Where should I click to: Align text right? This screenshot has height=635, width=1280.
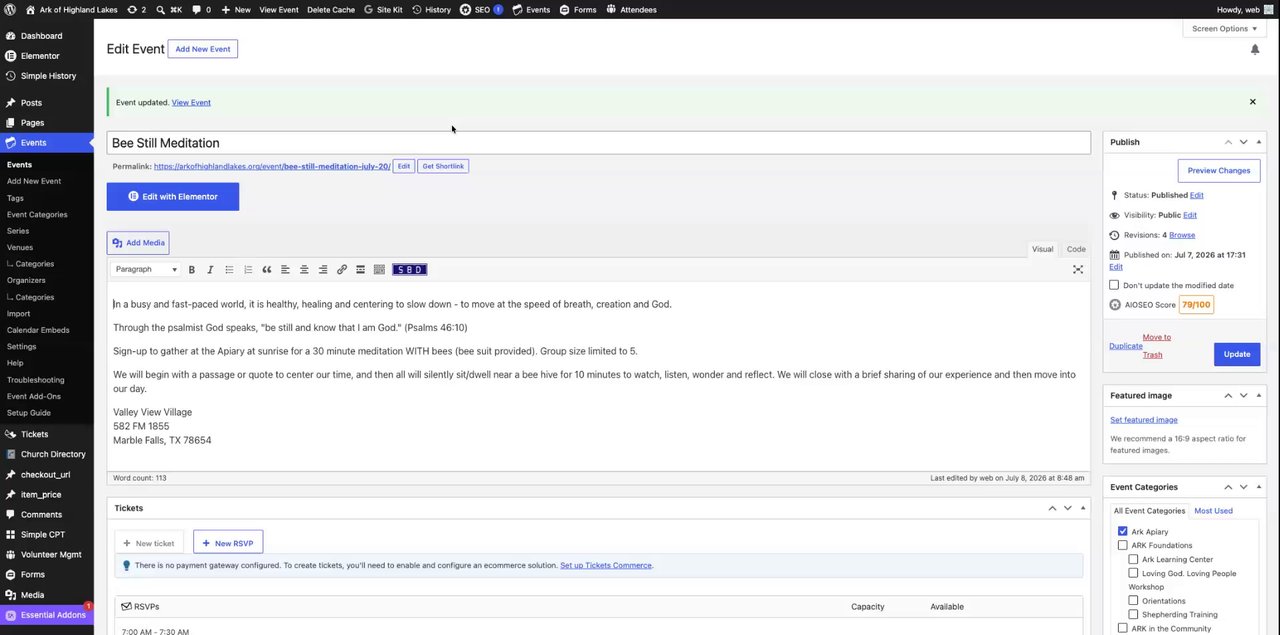[323, 270]
